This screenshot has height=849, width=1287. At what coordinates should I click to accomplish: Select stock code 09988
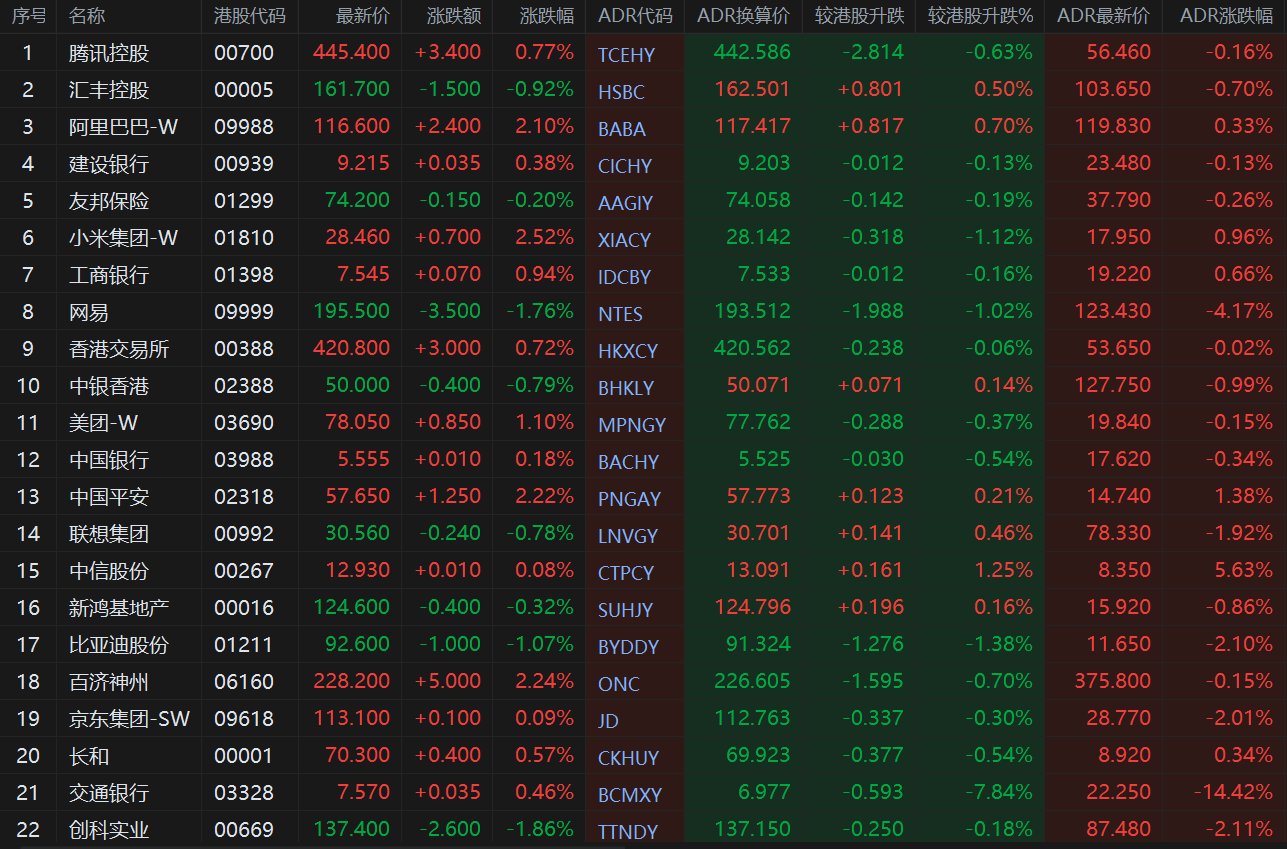point(243,127)
